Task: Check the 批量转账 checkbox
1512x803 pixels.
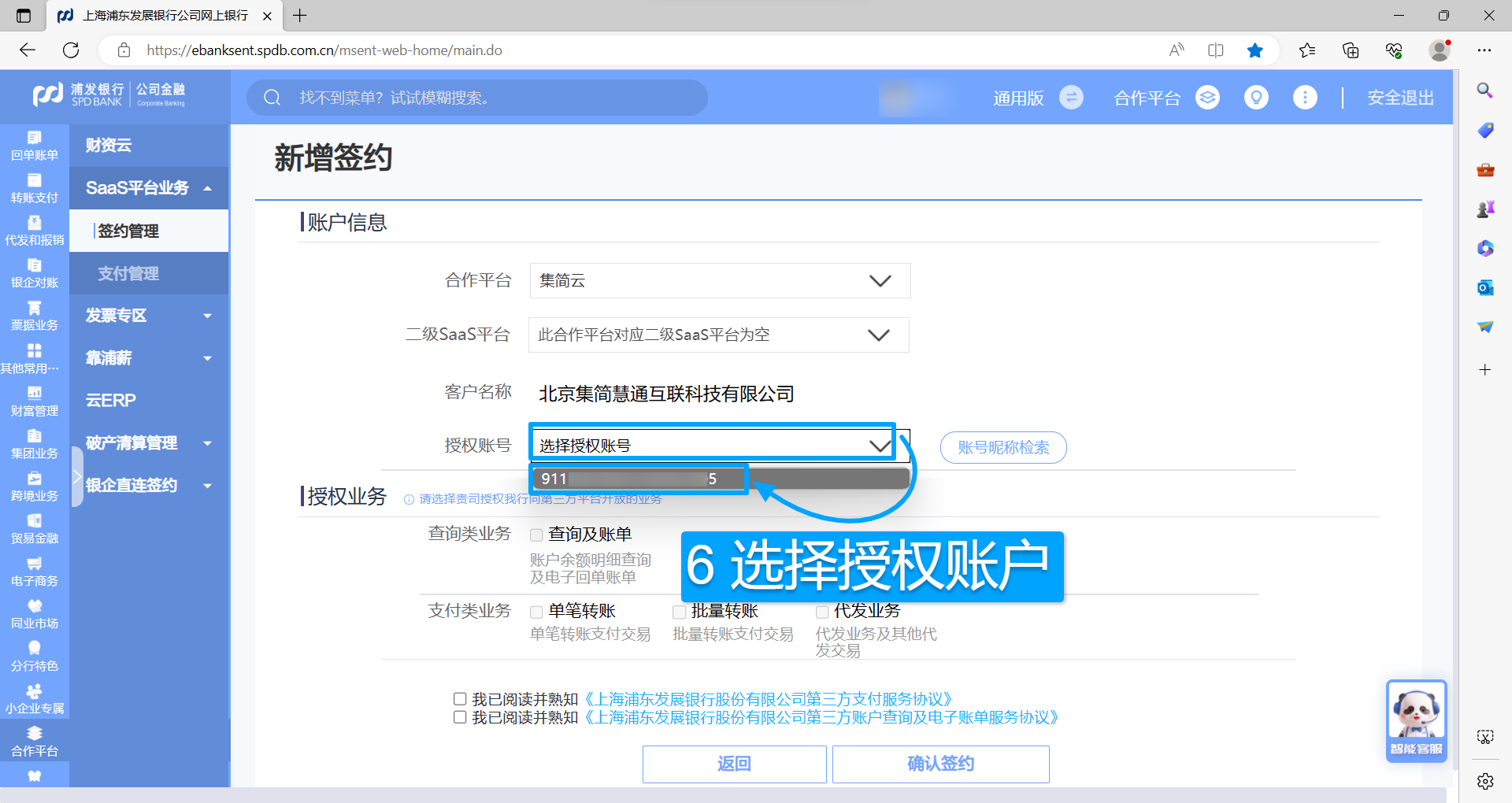Action: click(x=679, y=612)
